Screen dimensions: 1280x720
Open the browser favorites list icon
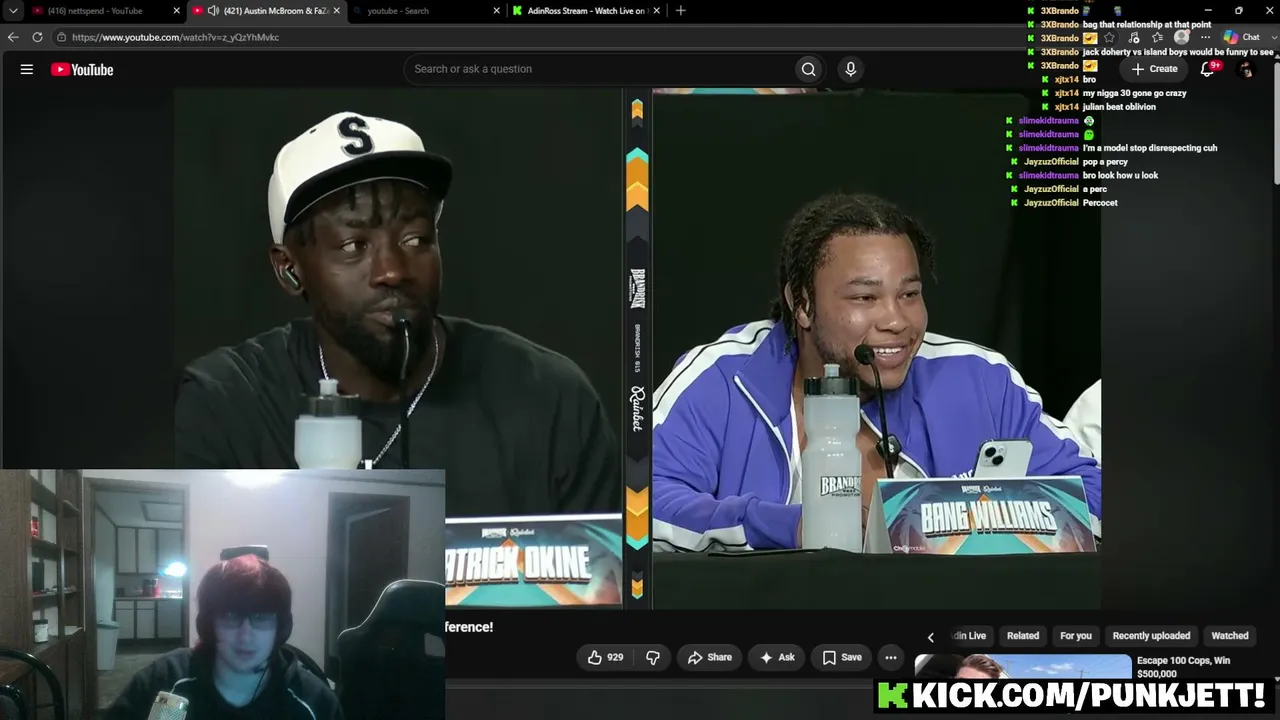(x=1157, y=37)
